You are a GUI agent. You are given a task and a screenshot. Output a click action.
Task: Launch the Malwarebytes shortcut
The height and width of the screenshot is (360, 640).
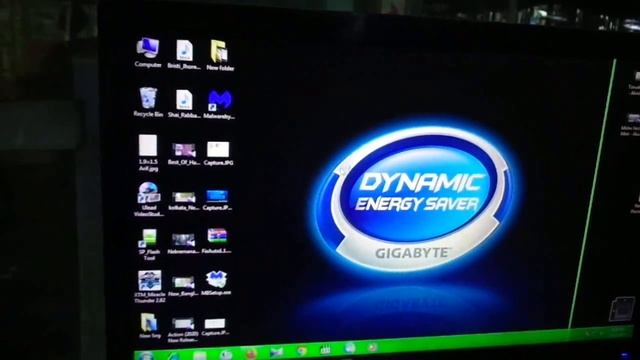[220, 104]
